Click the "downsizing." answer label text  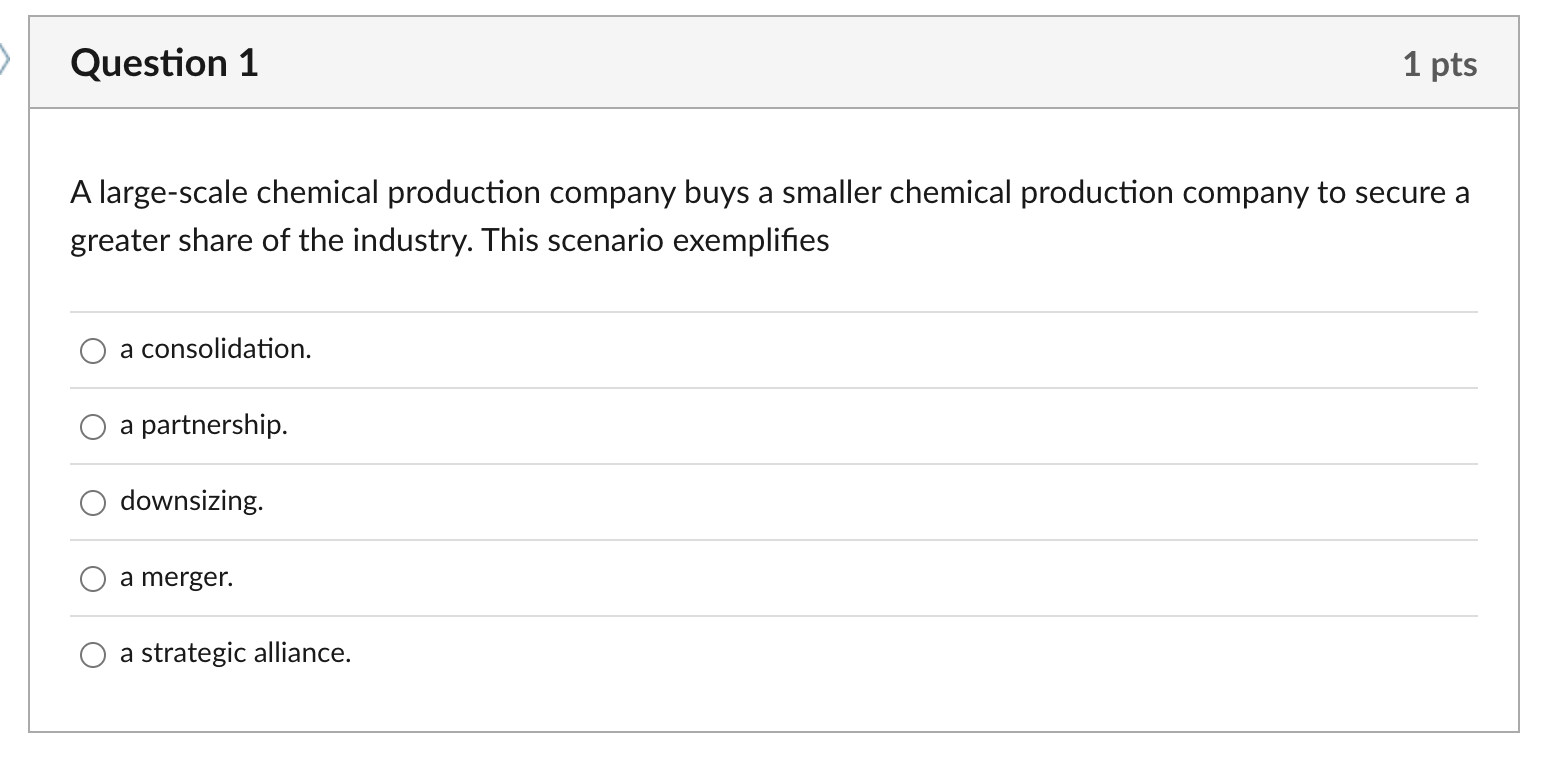pyautogui.click(x=192, y=501)
